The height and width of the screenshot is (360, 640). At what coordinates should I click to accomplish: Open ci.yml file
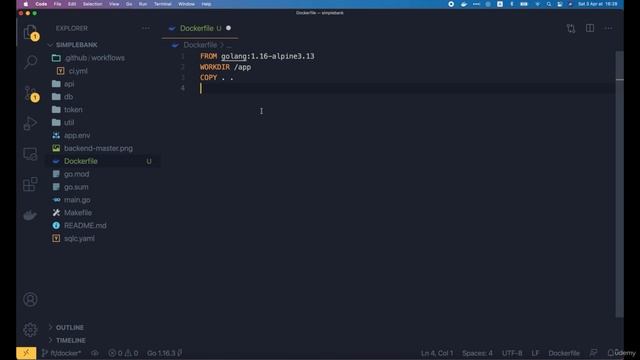[x=78, y=71]
